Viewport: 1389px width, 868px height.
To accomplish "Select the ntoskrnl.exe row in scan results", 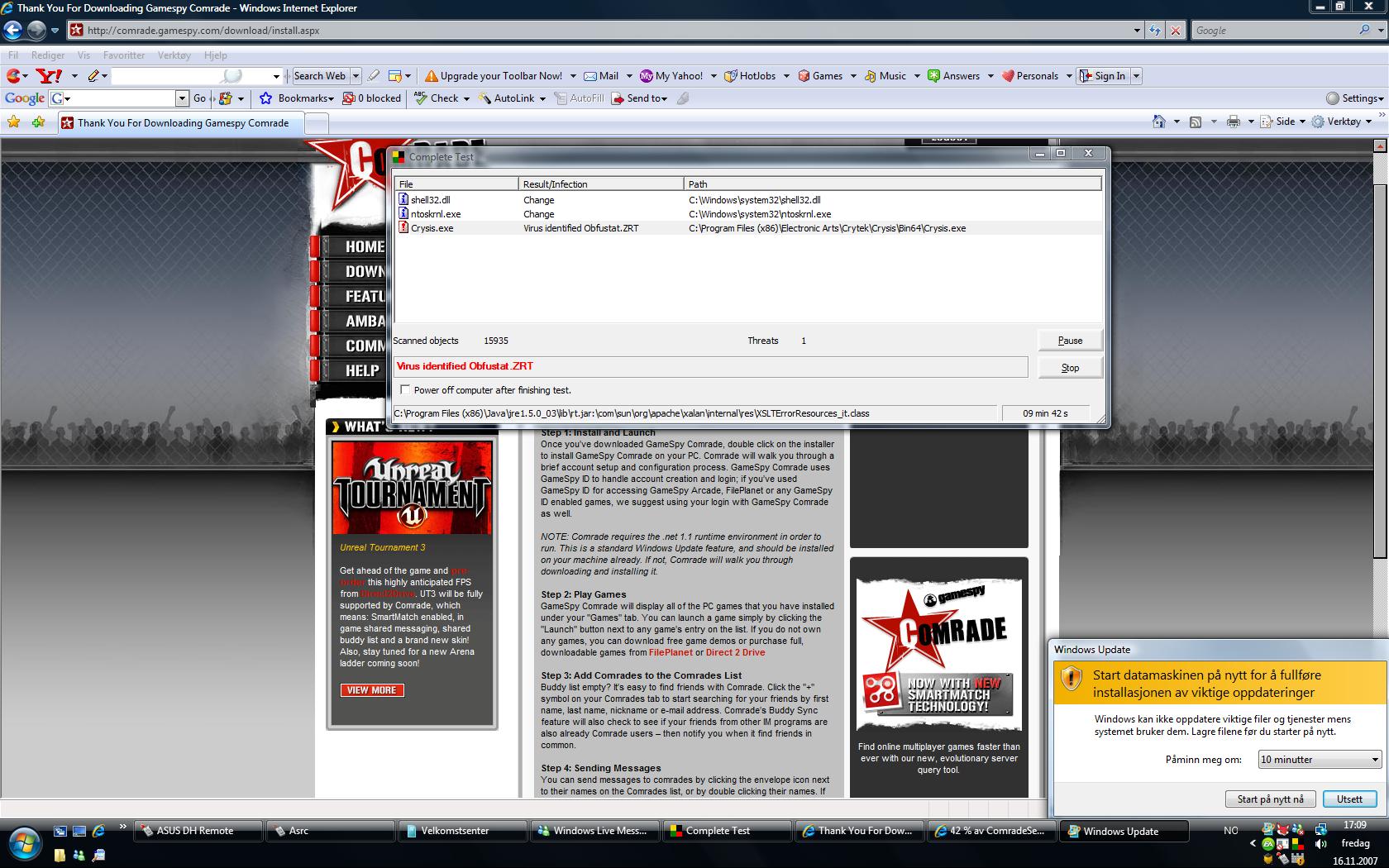I will coord(748,214).
